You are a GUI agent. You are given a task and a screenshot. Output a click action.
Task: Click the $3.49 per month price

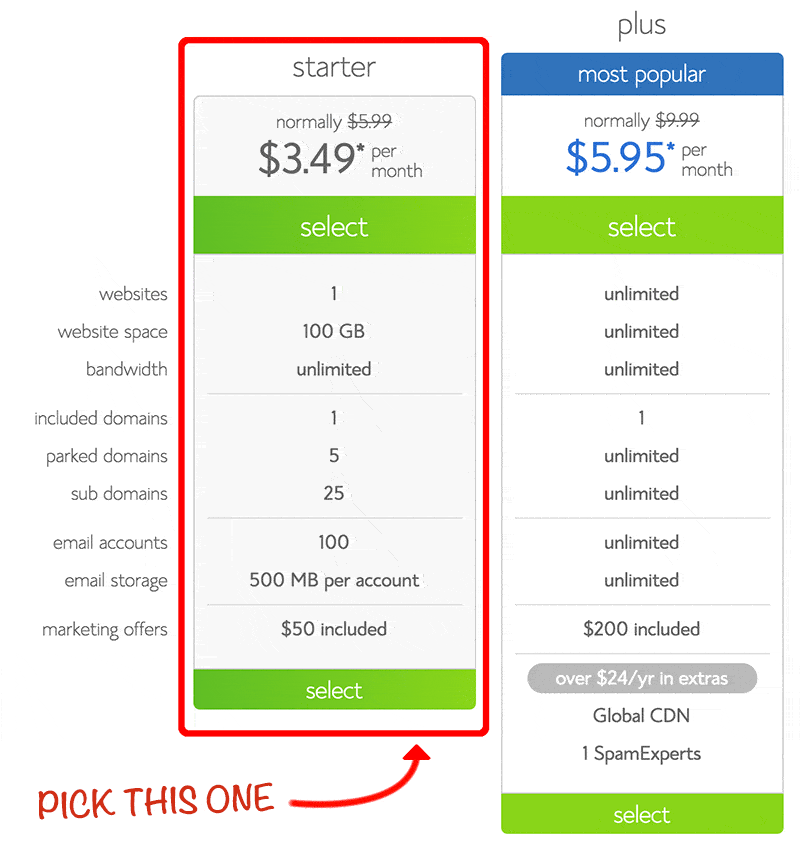click(x=340, y=158)
